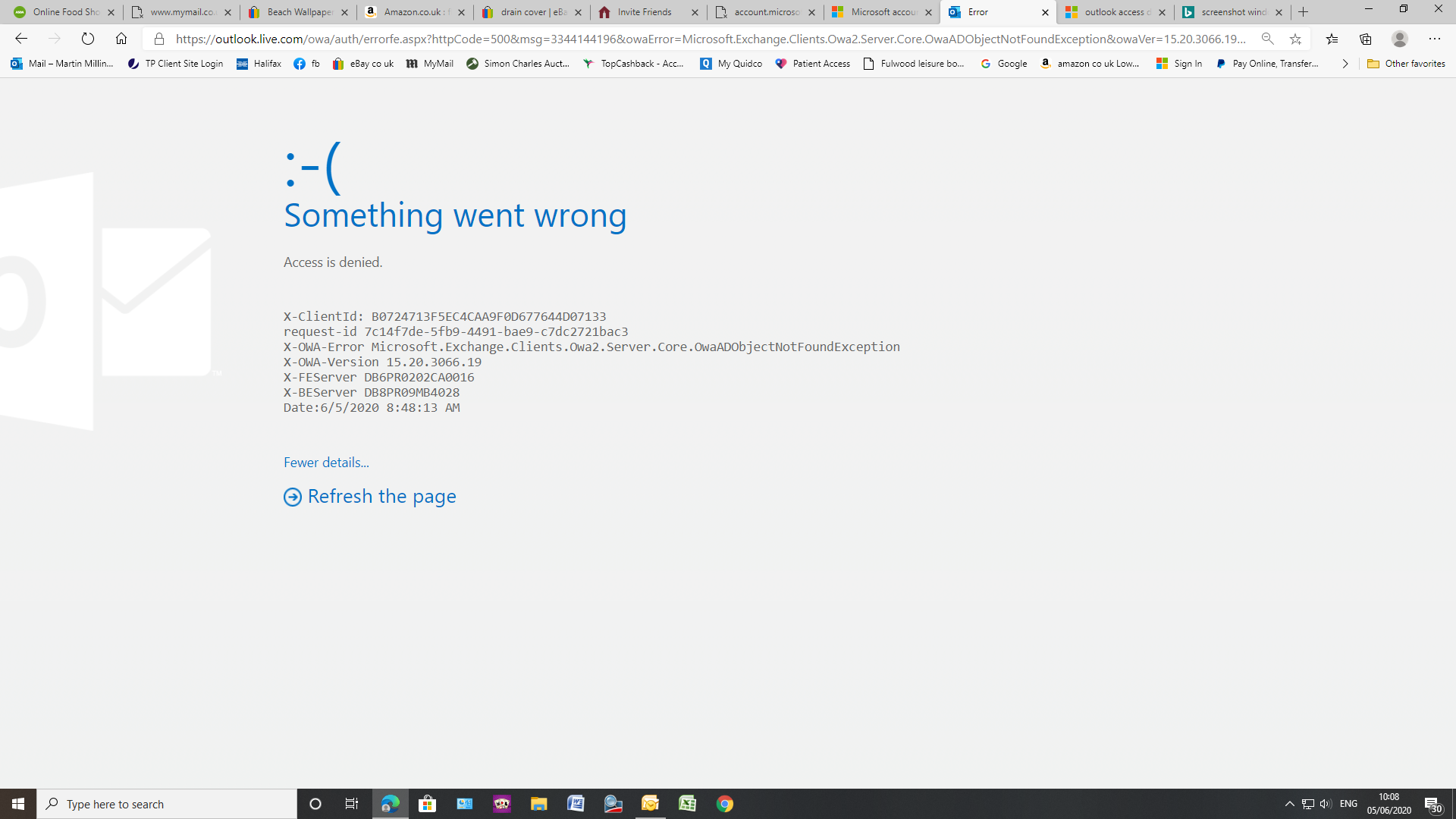Viewport: 1456px width, 819px height.
Task: Open Microsoft Store from the taskbar
Action: click(x=427, y=803)
